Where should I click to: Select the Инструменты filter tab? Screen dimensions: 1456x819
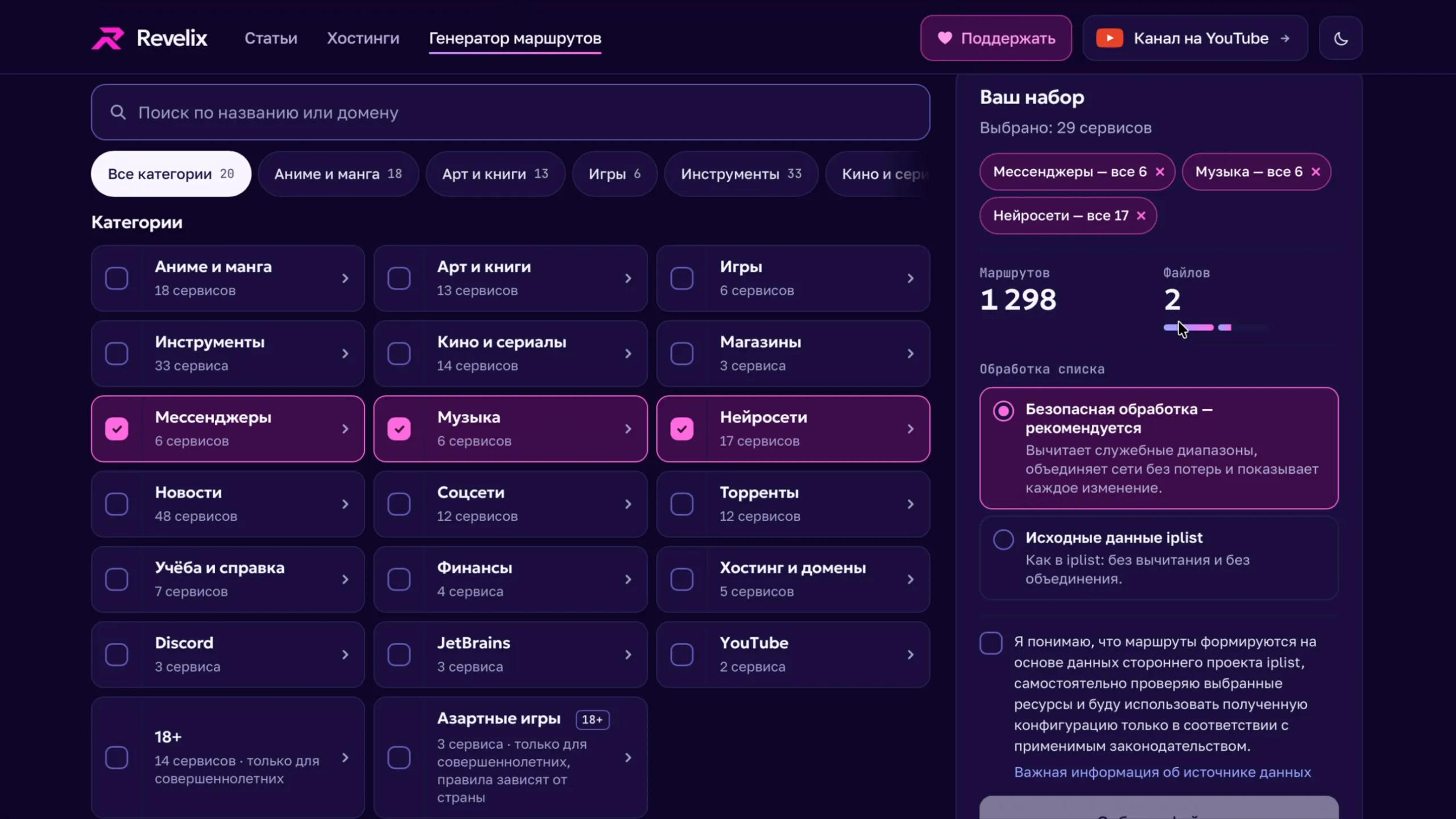[741, 174]
